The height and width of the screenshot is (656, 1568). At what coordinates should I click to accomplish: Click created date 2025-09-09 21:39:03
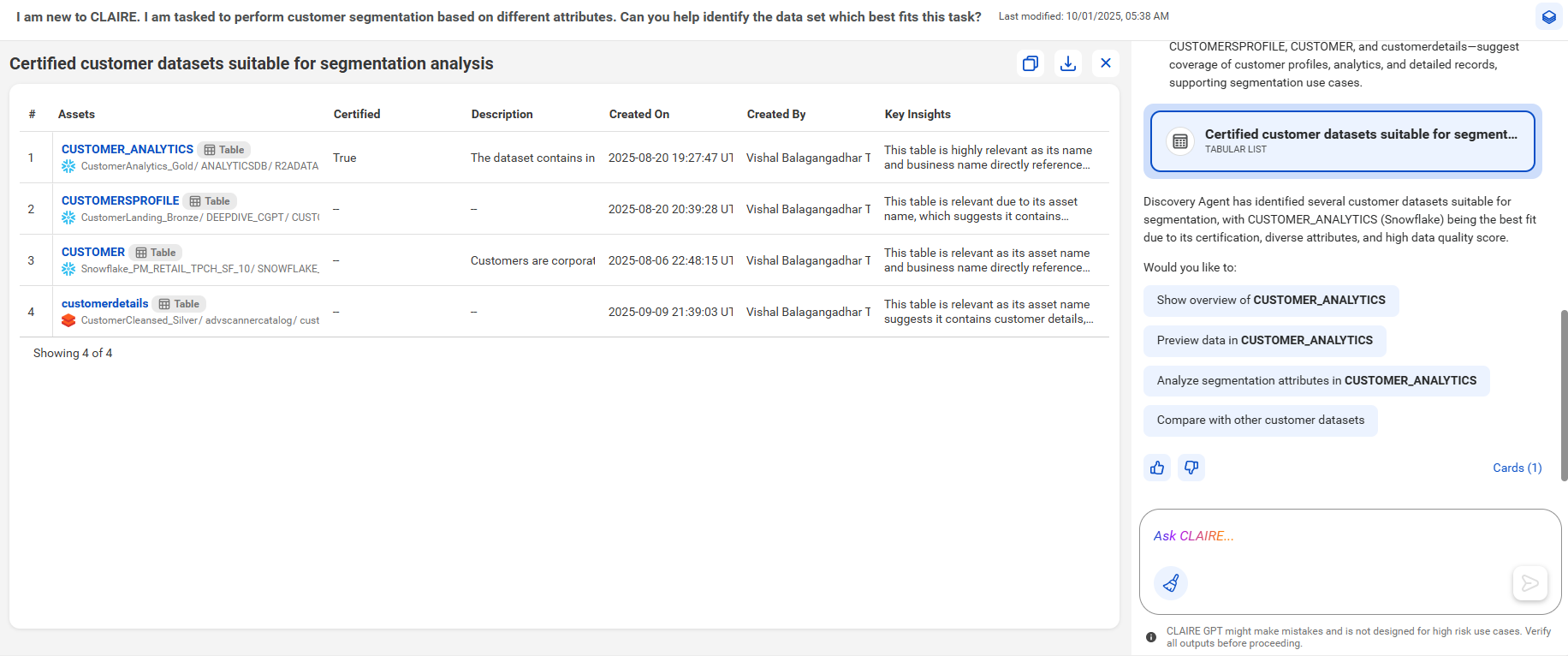tap(671, 312)
